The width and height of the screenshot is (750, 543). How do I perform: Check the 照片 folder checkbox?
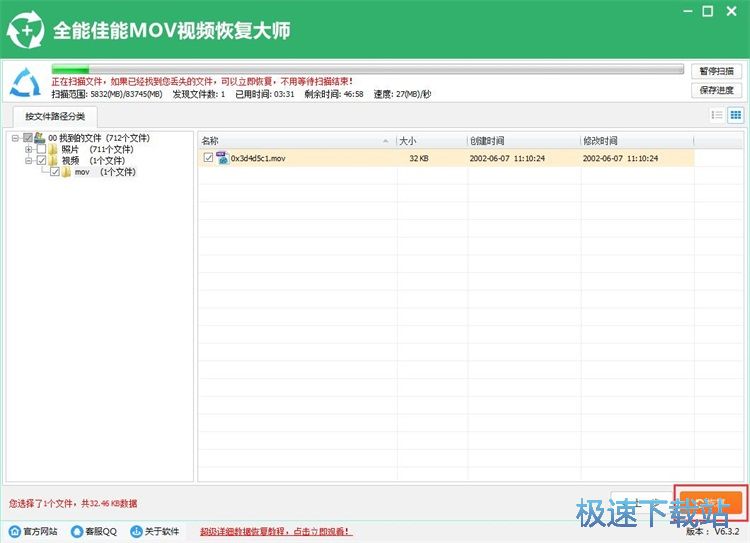click(x=42, y=149)
